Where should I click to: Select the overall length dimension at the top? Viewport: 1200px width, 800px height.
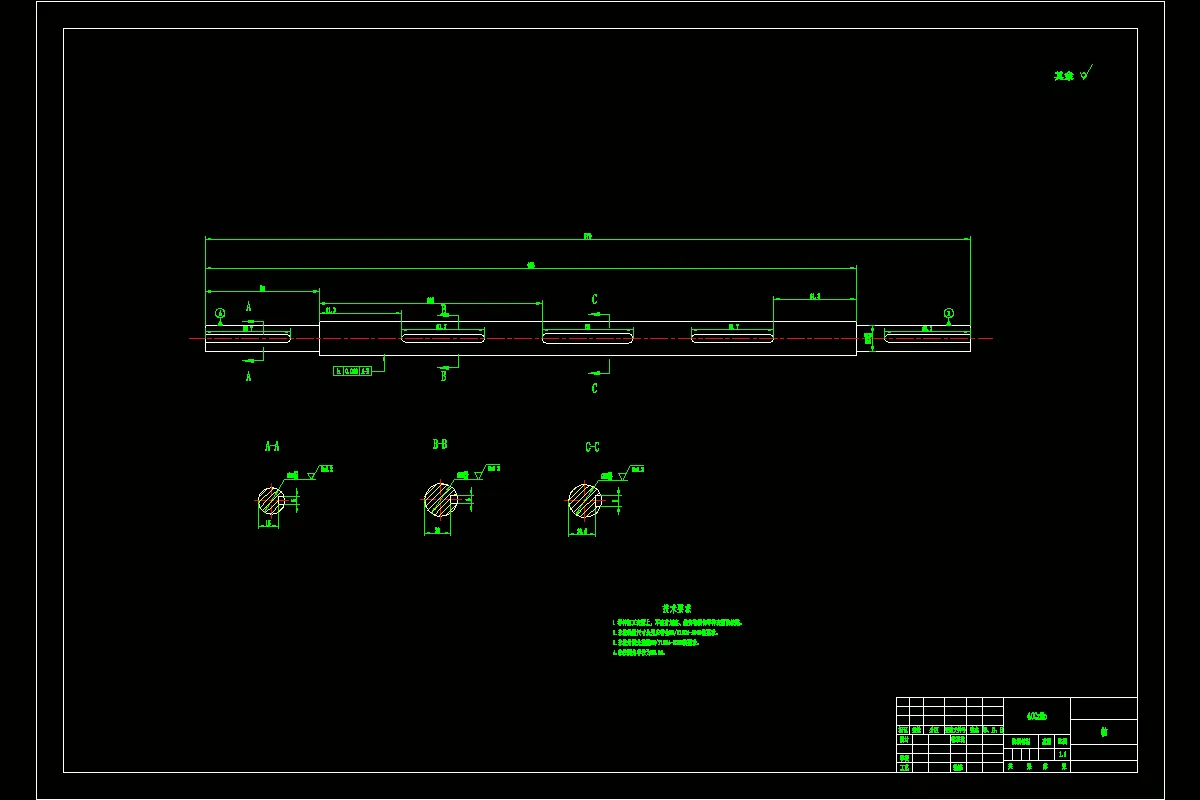[588, 237]
